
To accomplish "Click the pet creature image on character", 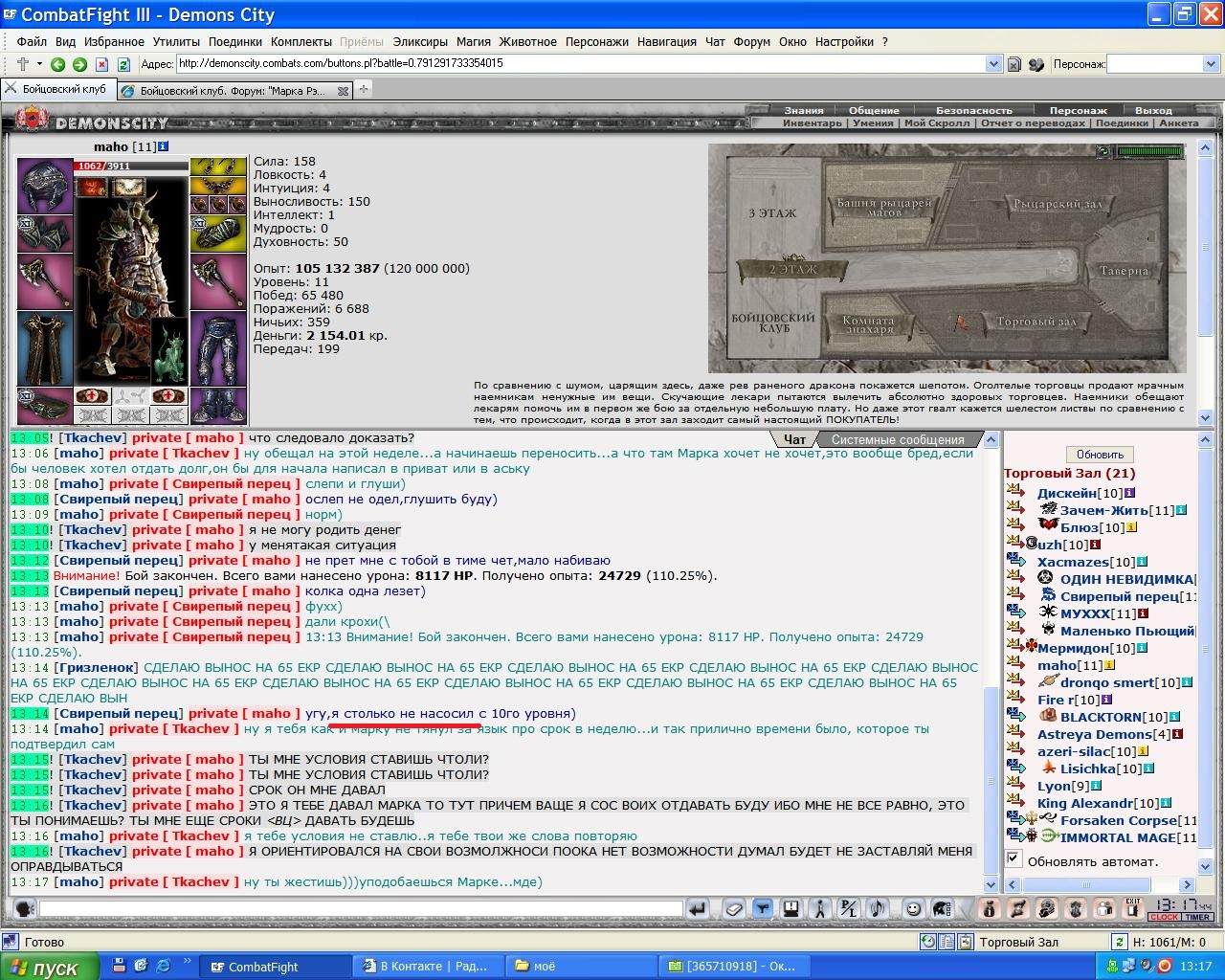I will click(x=169, y=352).
